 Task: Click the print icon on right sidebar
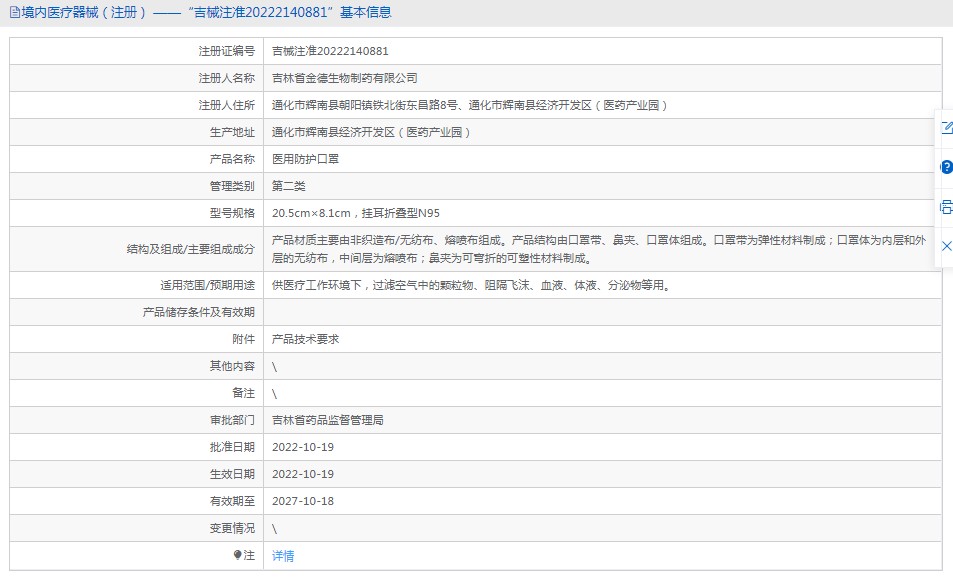[x=946, y=207]
